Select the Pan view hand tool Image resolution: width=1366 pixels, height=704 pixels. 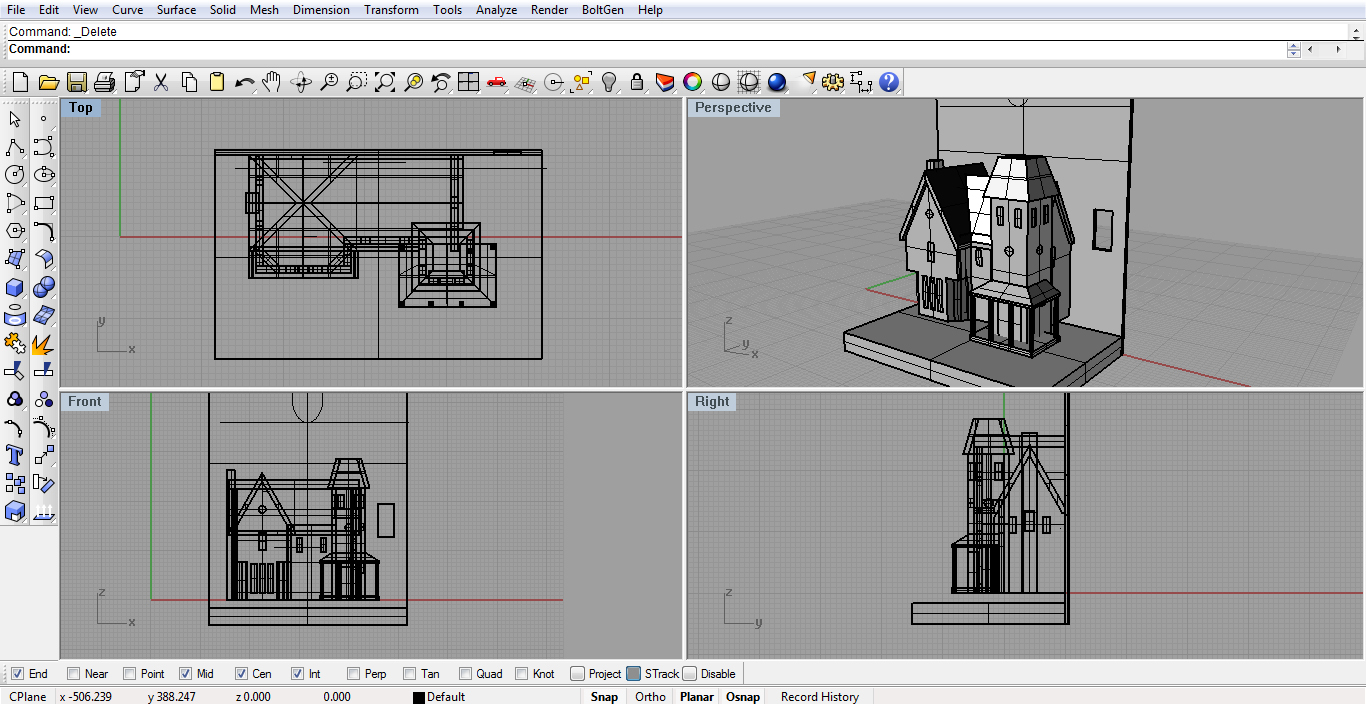click(272, 82)
